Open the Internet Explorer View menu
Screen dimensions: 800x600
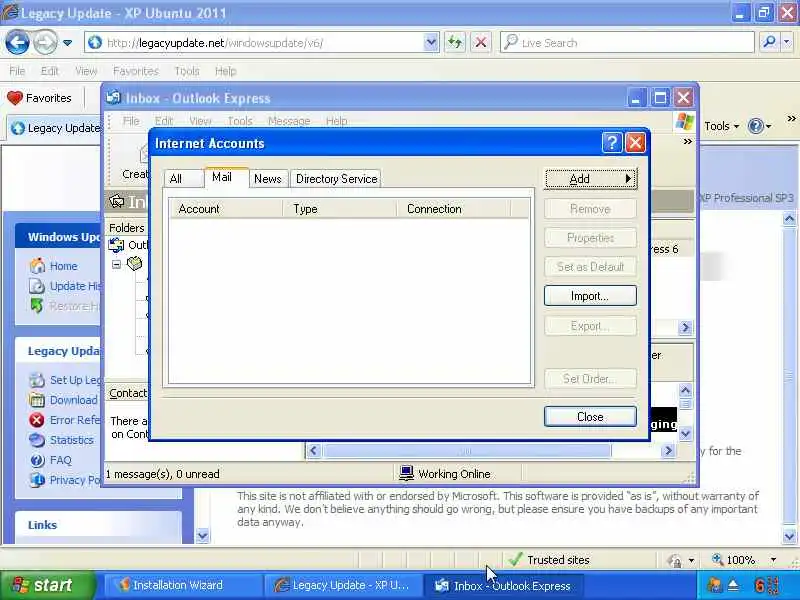pyautogui.click(x=86, y=71)
